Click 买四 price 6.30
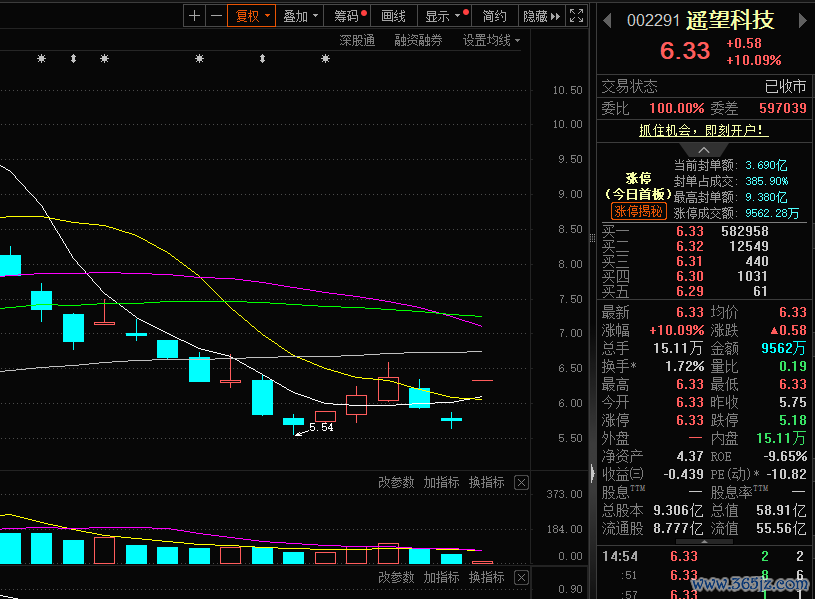Screen dimensions: 815x599 coord(690,276)
